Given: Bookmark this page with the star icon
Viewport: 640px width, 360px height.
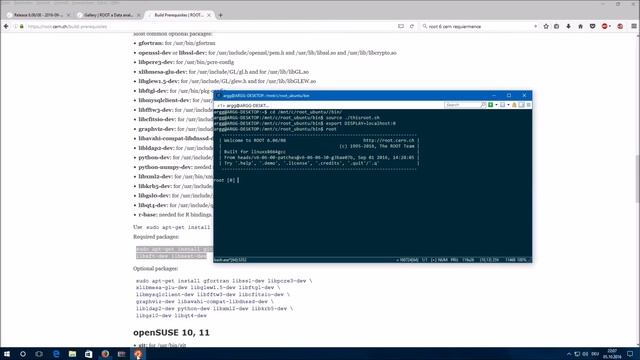Looking at the screenshot, I should (x=546, y=26).
